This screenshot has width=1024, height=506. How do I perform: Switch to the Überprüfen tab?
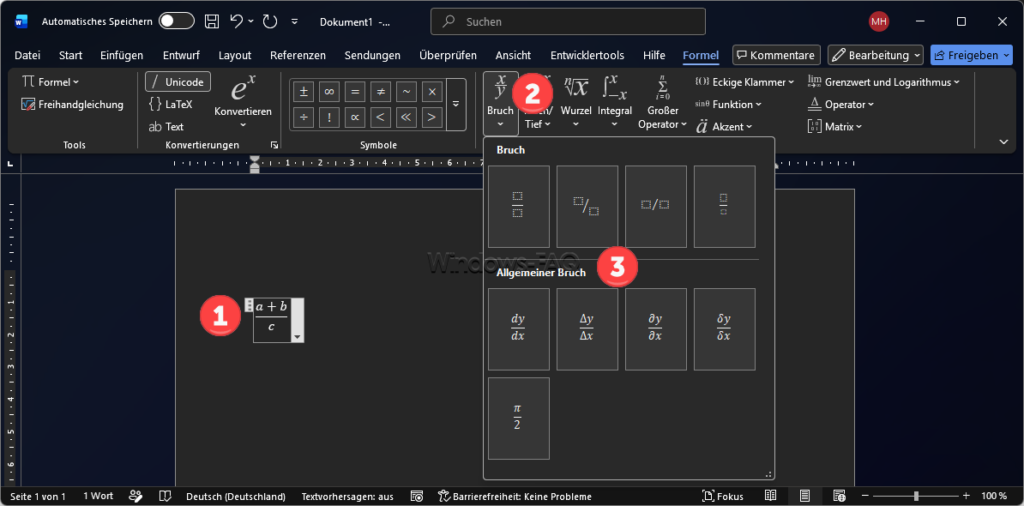pos(448,55)
